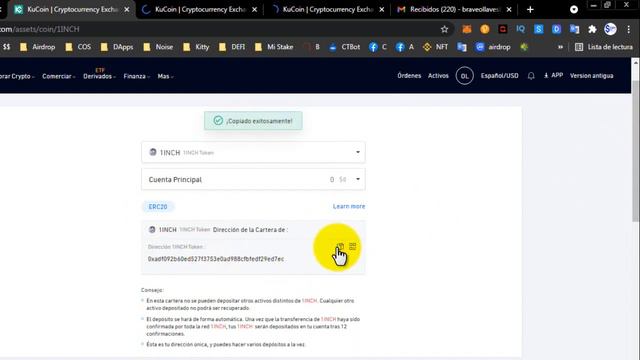Open the COS bookmark folder

(78, 47)
